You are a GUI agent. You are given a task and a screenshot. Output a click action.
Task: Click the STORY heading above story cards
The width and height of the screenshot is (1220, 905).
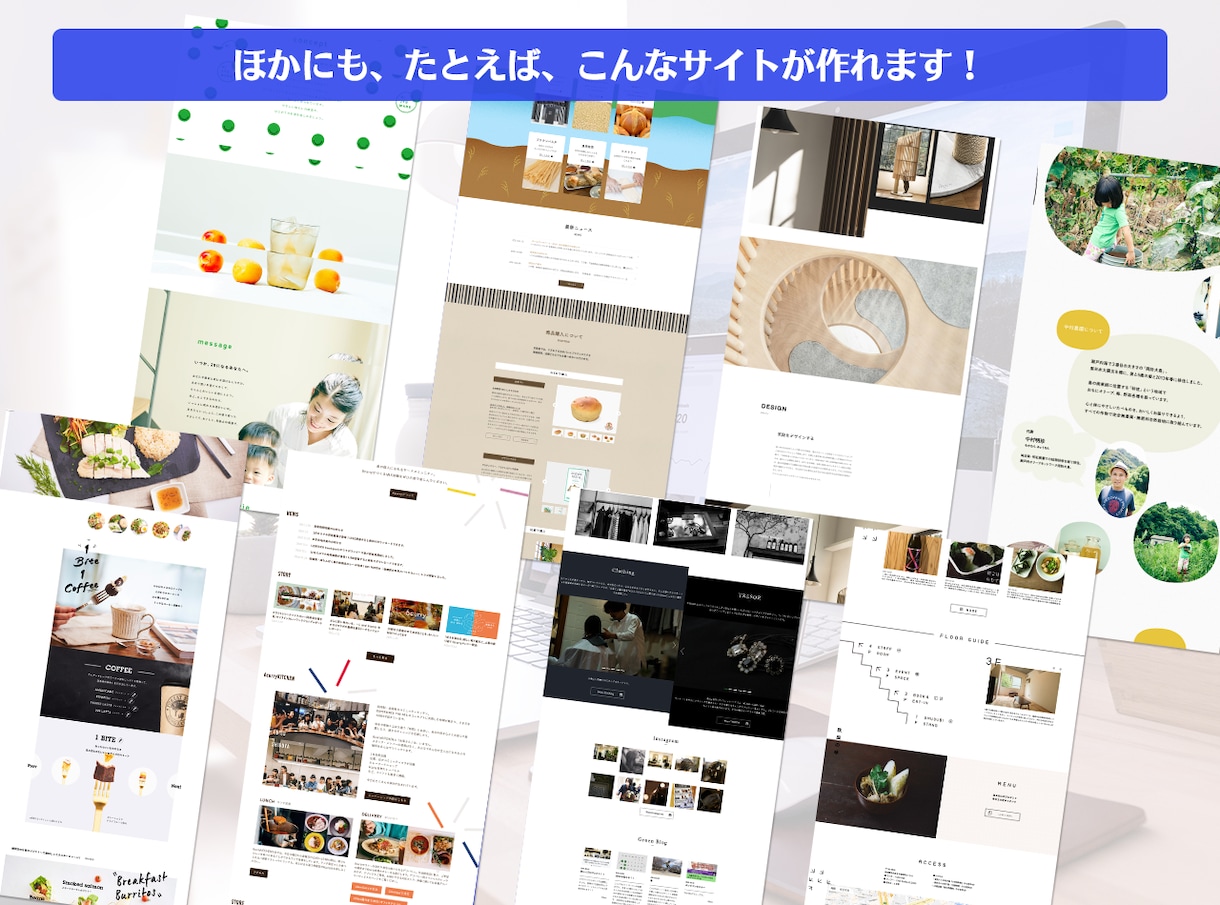[x=283, y=576]
